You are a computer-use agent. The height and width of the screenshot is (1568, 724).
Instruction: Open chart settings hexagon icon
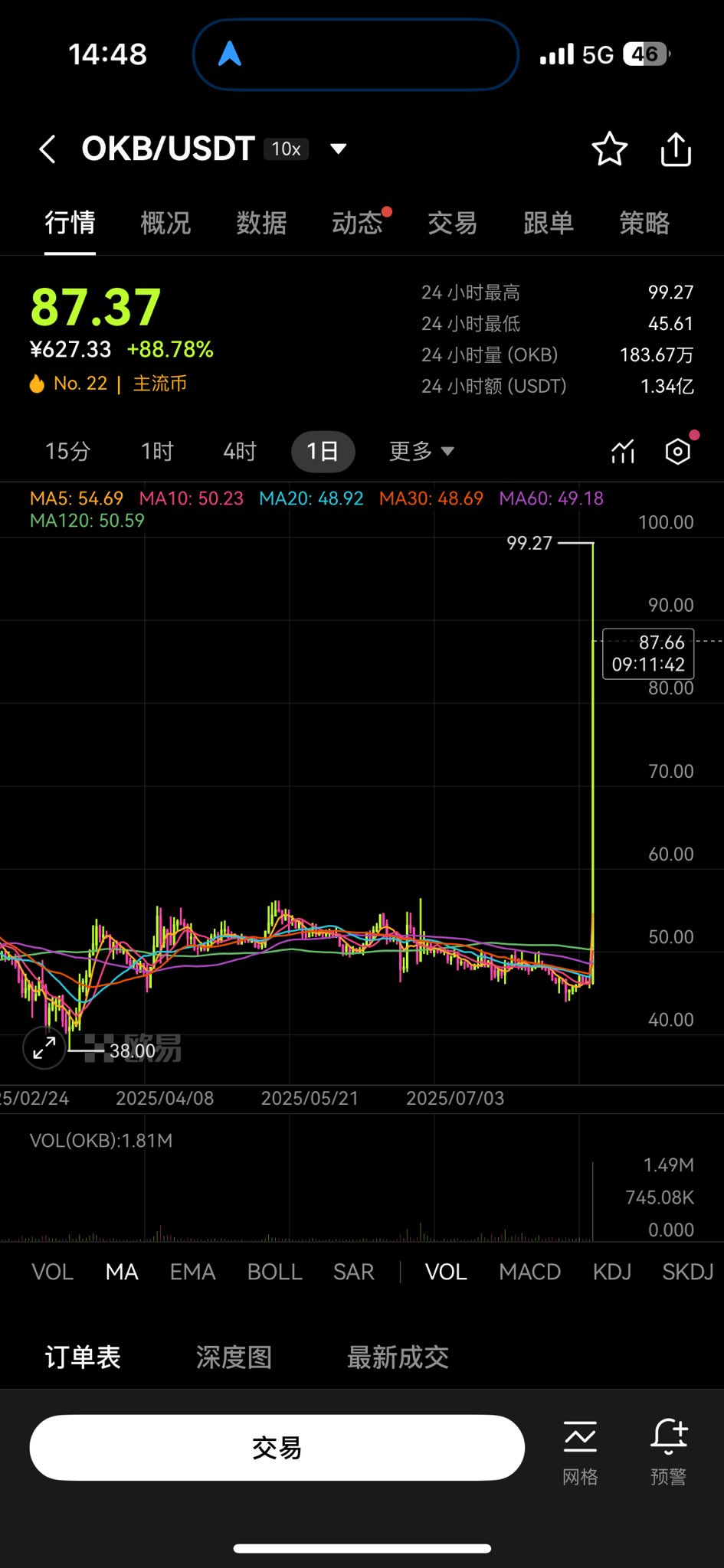point(678,451)
